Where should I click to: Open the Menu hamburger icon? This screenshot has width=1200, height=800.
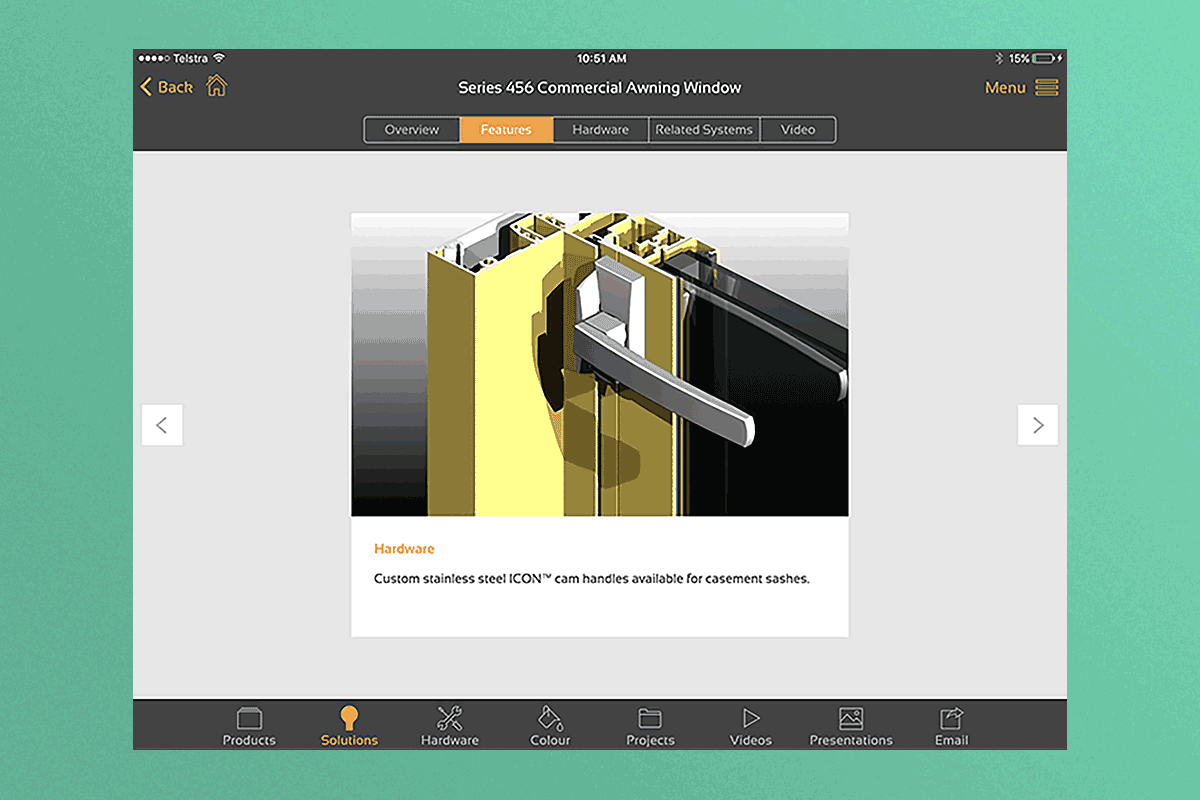pyautogui.click(x=1047, y=88)
